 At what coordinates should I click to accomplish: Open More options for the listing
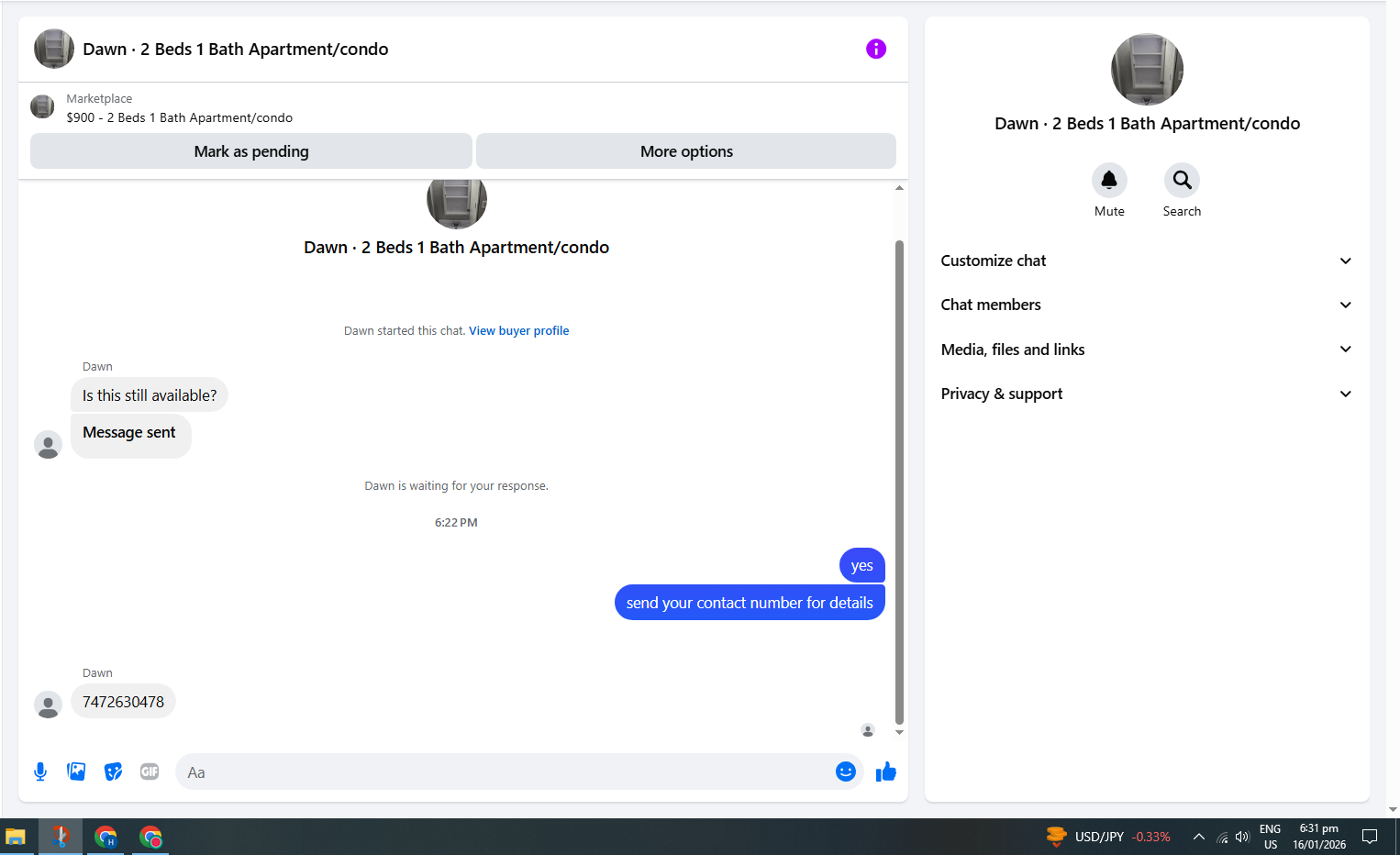click(686, 151)
